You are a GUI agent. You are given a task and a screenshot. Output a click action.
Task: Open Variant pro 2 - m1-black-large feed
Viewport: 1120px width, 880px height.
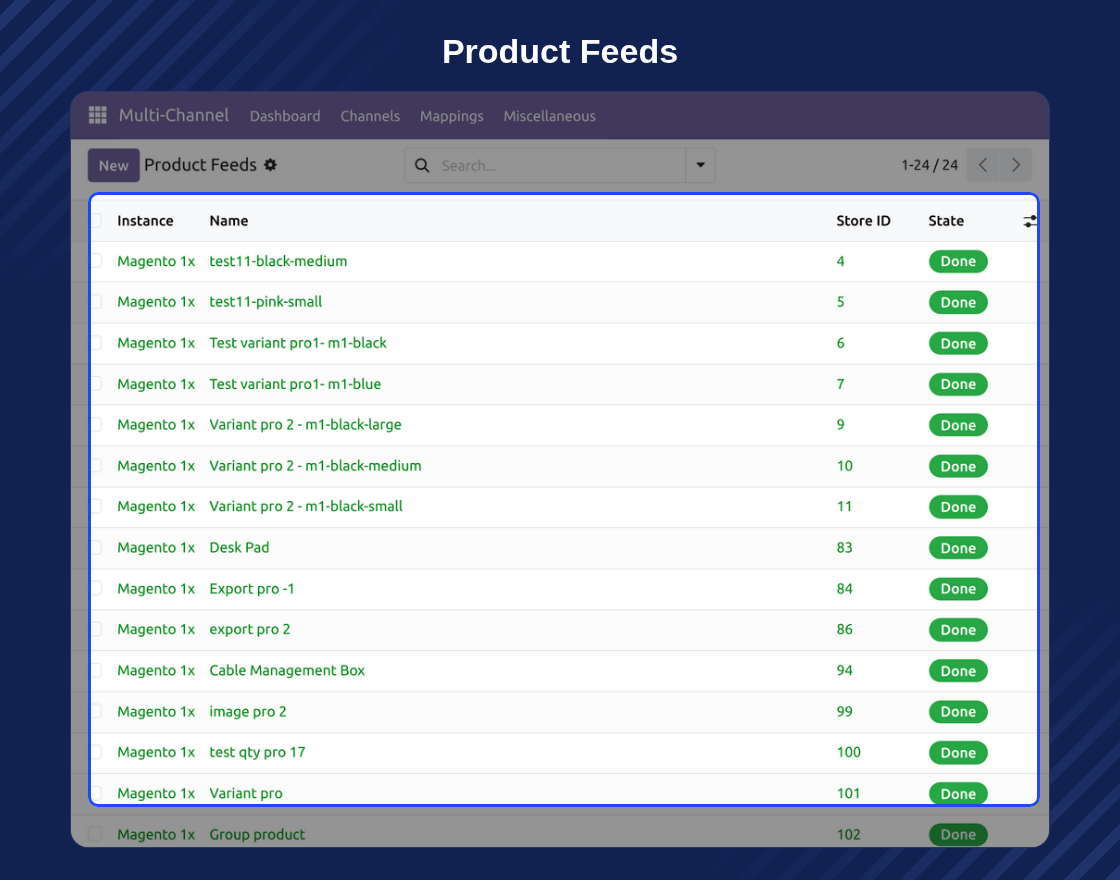click(x=305, y=425)
